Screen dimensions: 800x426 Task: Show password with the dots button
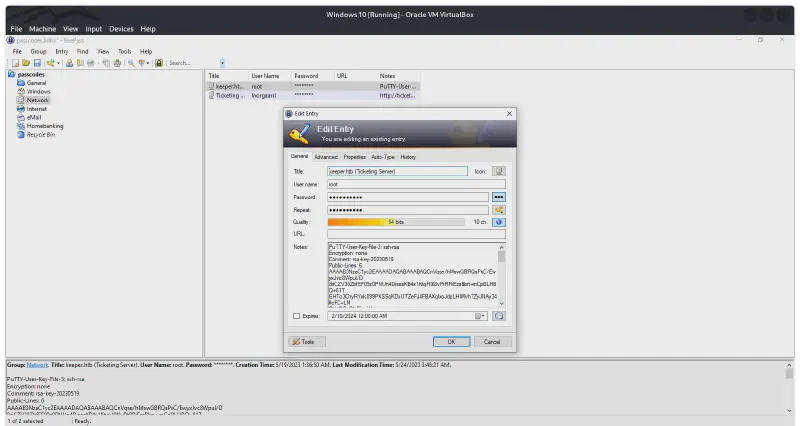tap(499, 197)
